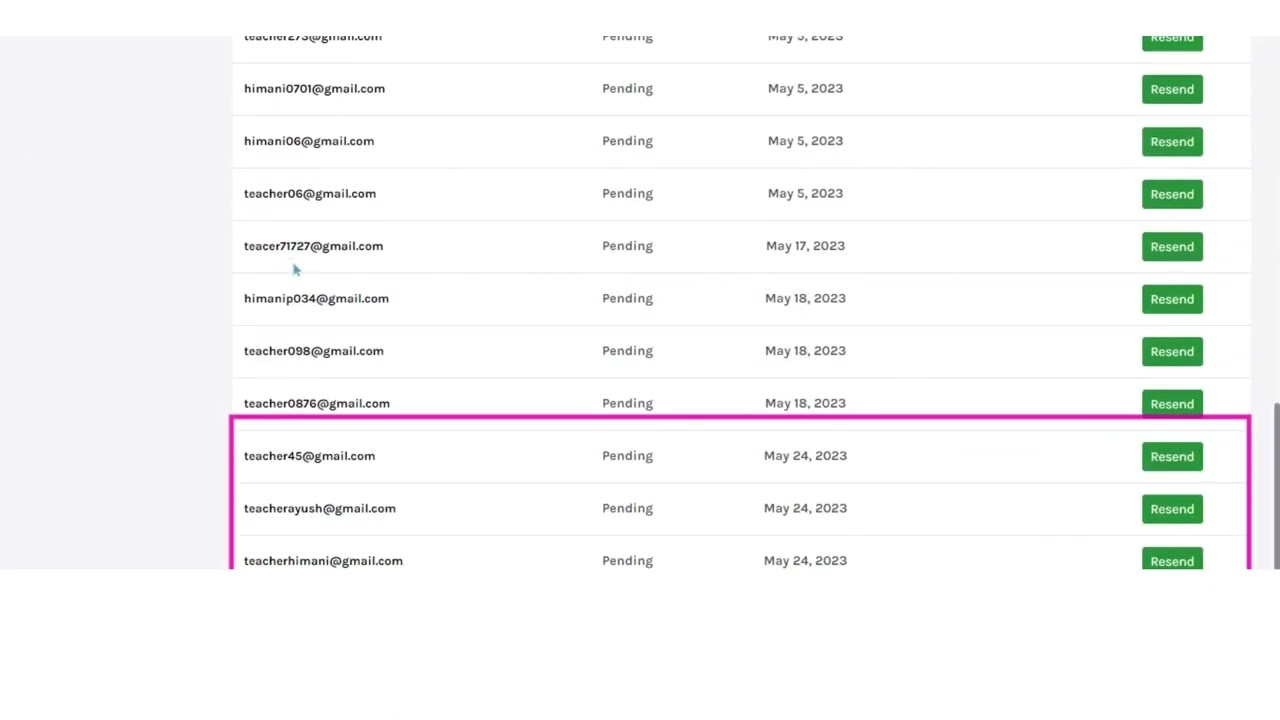
Task: Click the teacher098@gmail.com email entry
Action: (x=313, y=351)
